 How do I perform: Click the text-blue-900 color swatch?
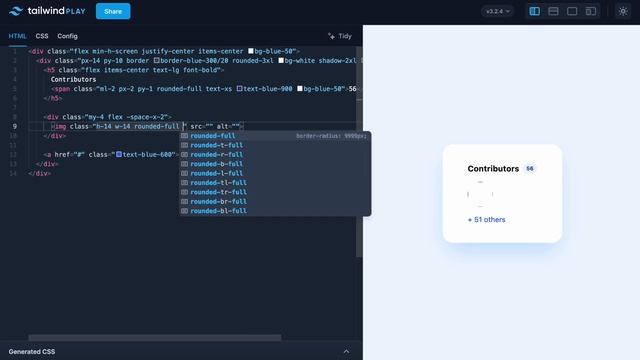(240, 89)
